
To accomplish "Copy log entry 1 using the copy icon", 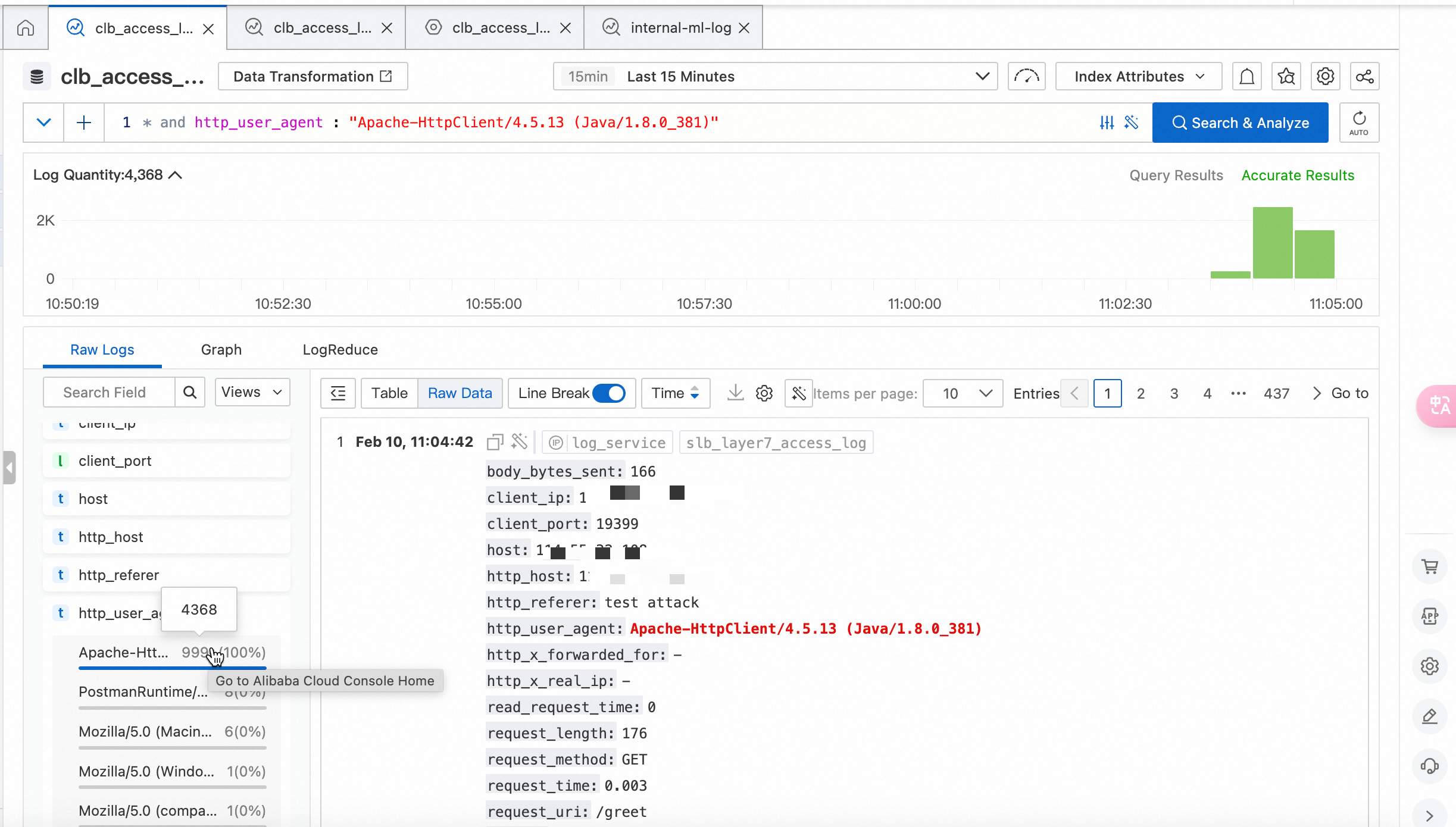I will (494, 442).
